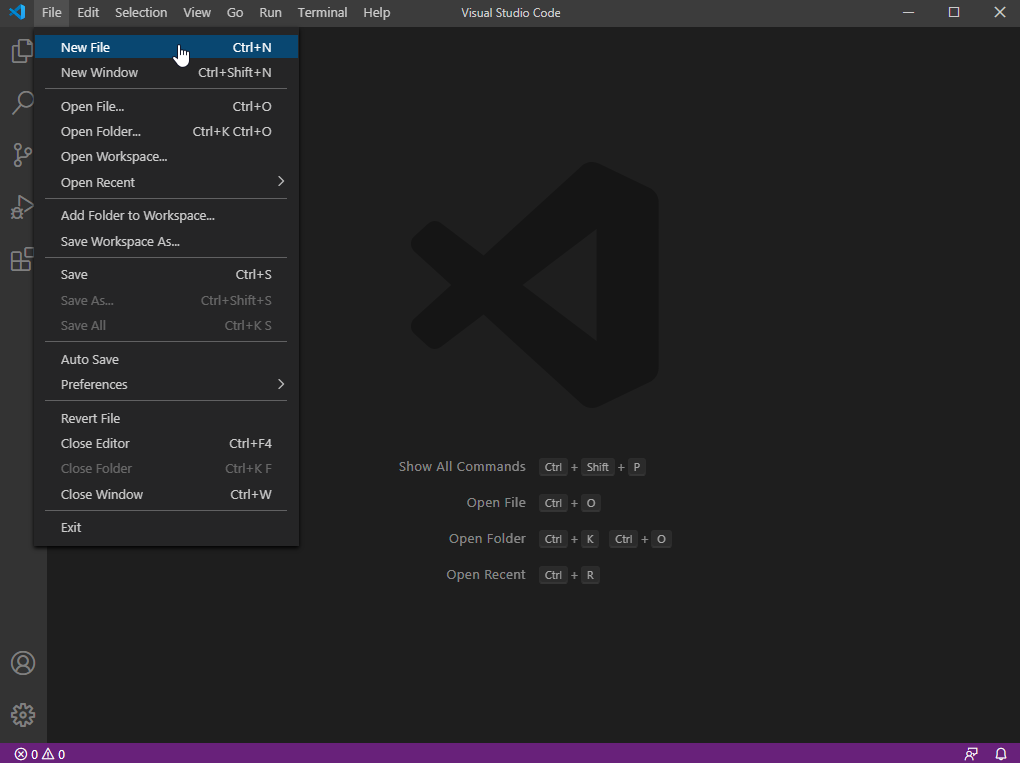Choose Open Folder... menu entry
This screenshot has height=763, width=1020.
coord(101,131)
